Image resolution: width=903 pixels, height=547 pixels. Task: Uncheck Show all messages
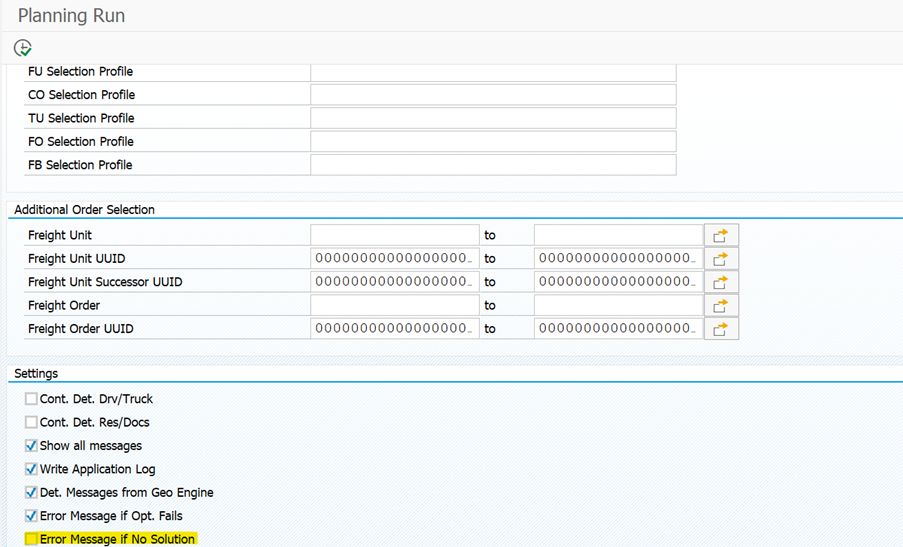tap(31, 446)
